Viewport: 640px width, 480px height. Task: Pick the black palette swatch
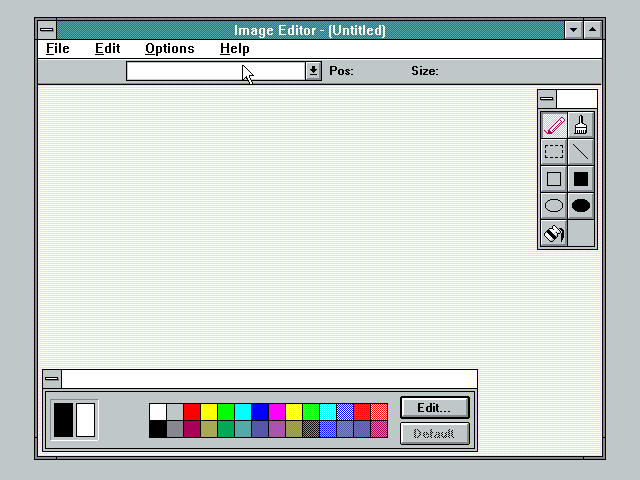pyautogui.click(x=158, y=429)
